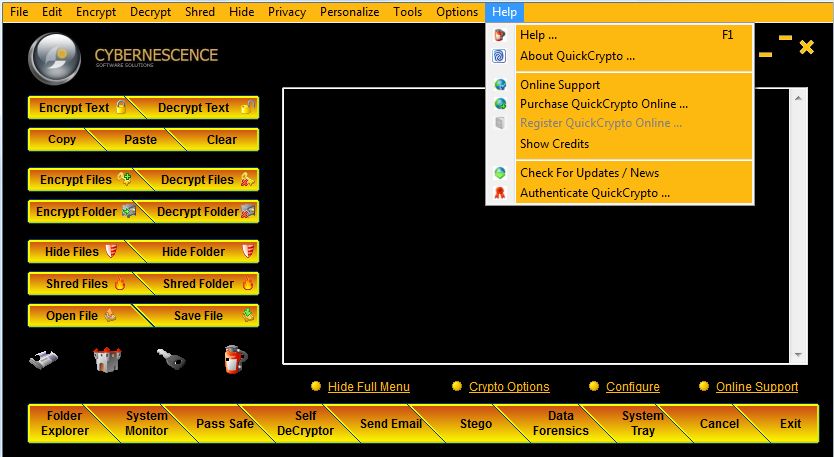The image size is (834, 457).
Task: Click scrollbar down arrow of text area
Action: pyautogui.click(x=798, y=355)
